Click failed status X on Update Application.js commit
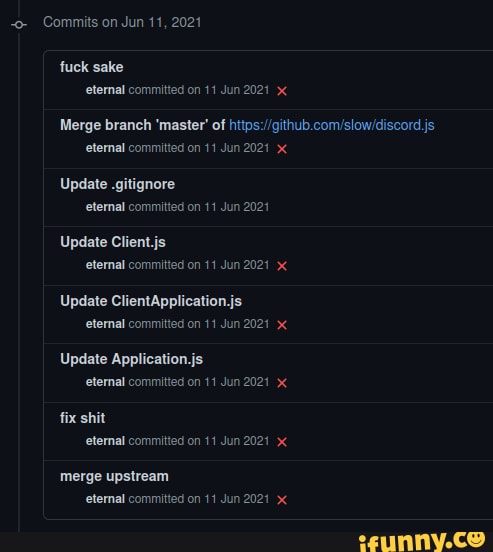The height and width of the screenshot is (552, 493). pyautogui.click(x=282, y=383)
